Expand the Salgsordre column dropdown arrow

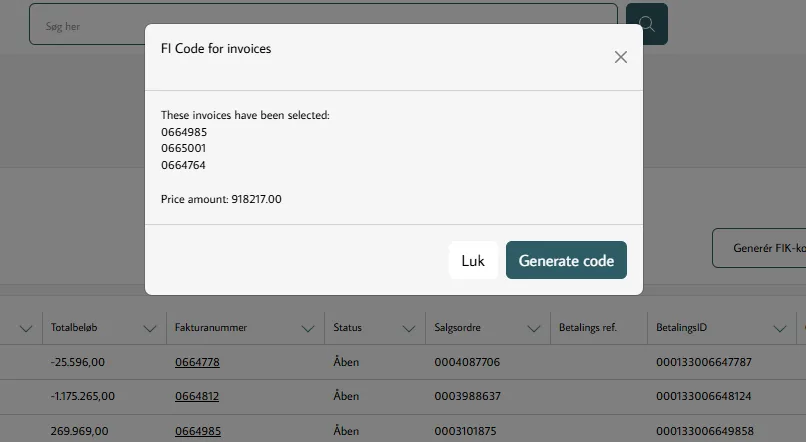coord(534,328)
